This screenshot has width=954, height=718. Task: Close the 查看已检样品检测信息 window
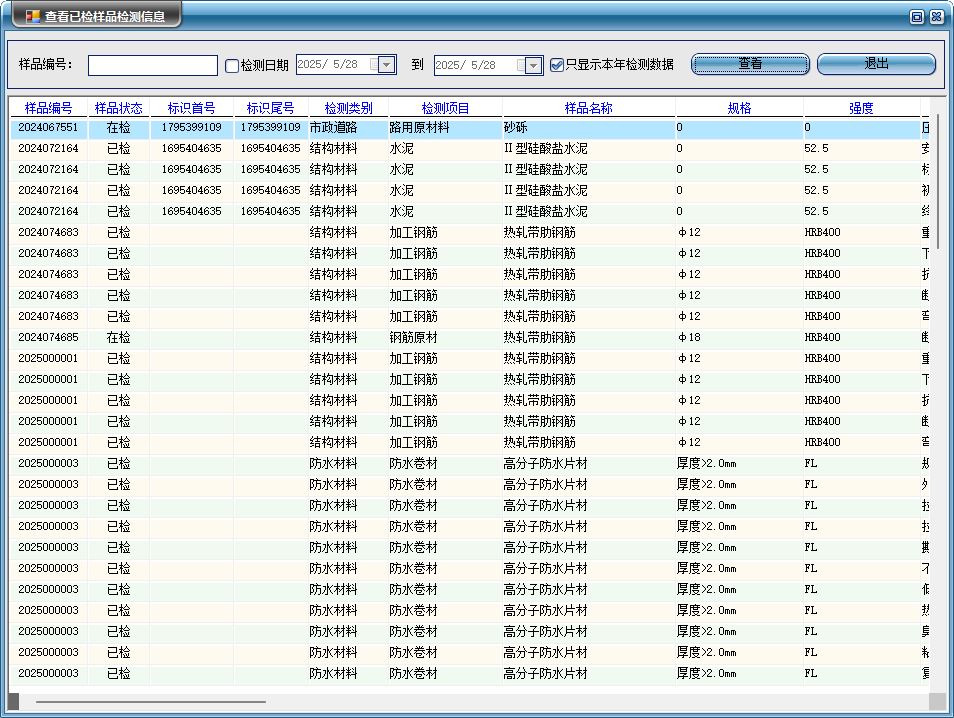point(936,16)
